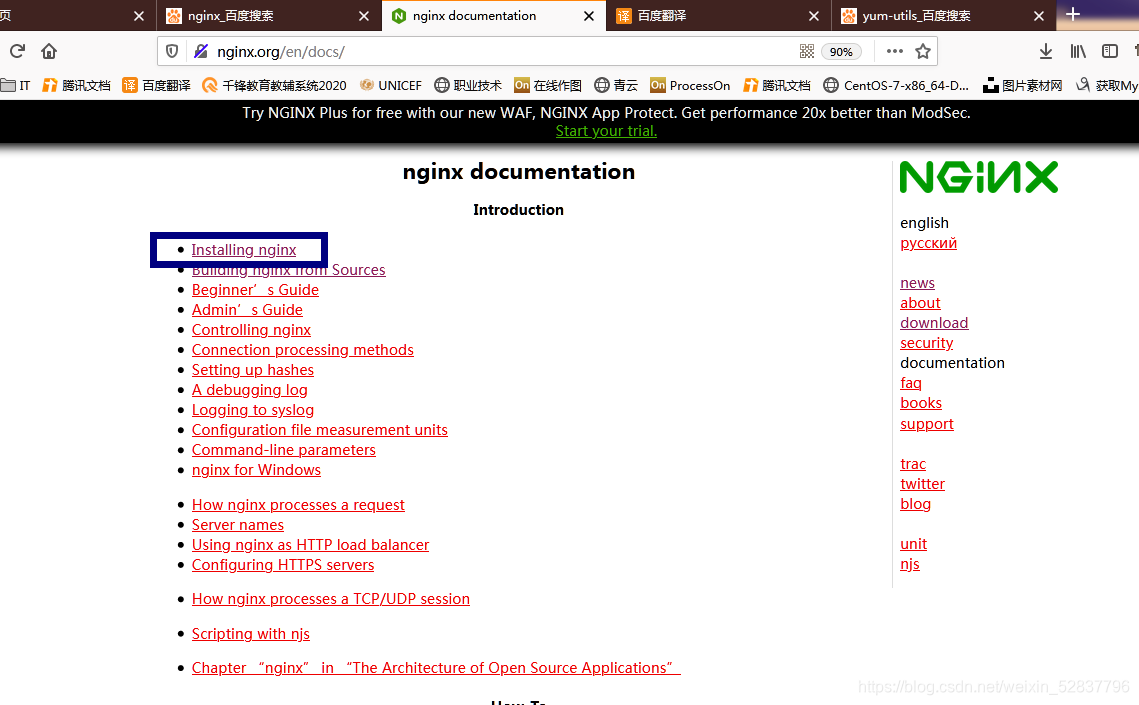Open the Admin's Guide link
Screen dimensions: 1139x705
[247, 310]
